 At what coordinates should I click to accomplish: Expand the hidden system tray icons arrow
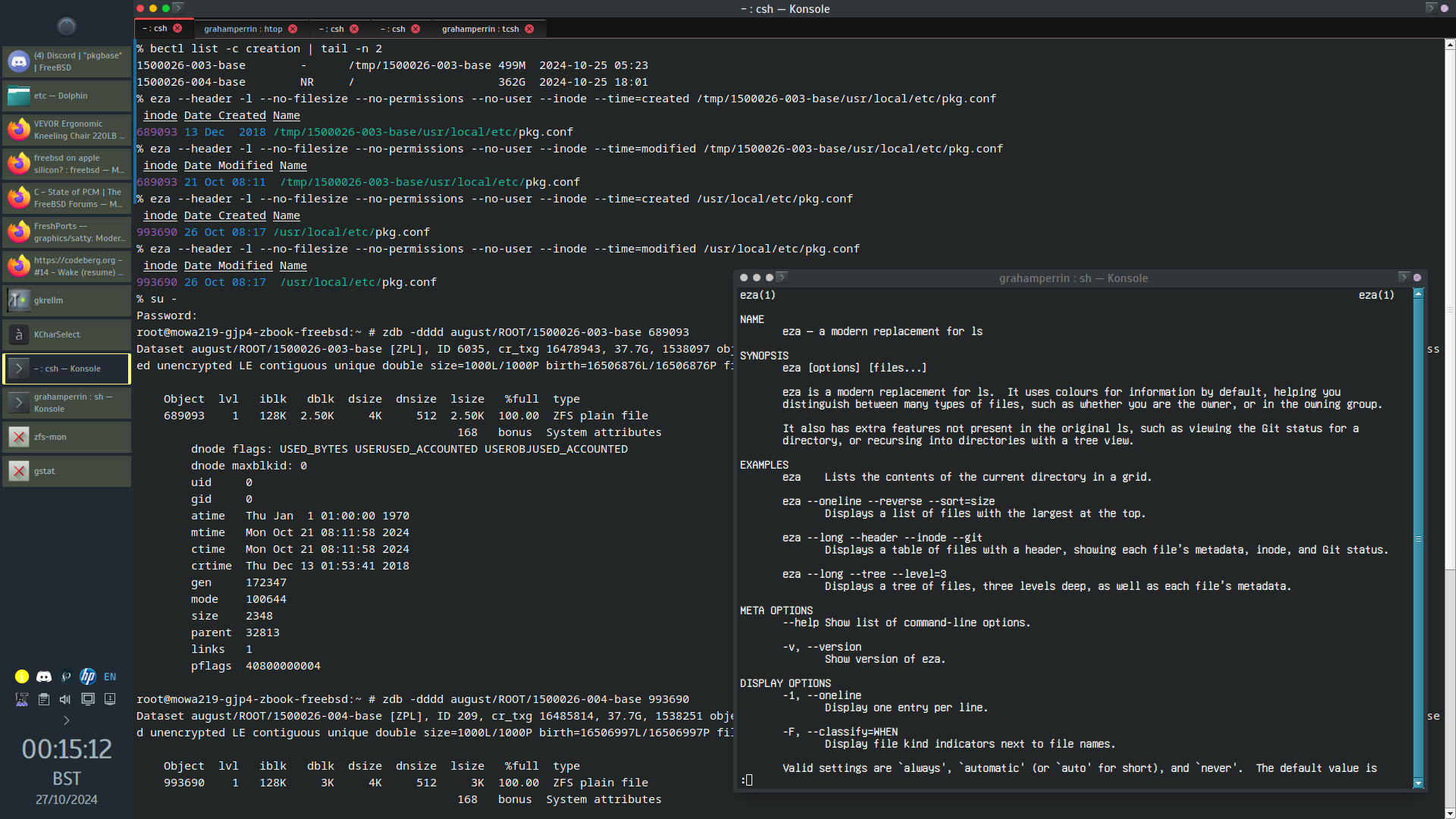pyautogui.click(x=67, y=720)
